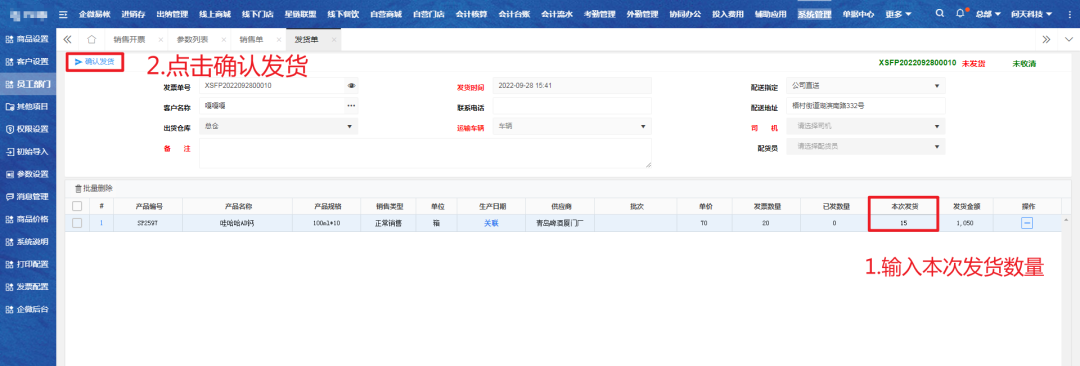Open 员工部门 in the sidebar

click(28, 84)
